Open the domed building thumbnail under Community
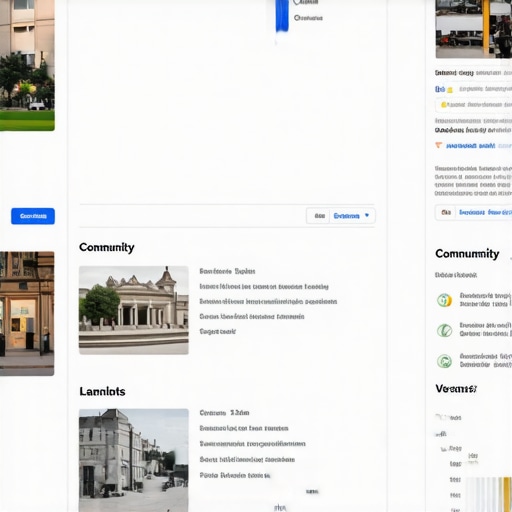 [134, 310]
